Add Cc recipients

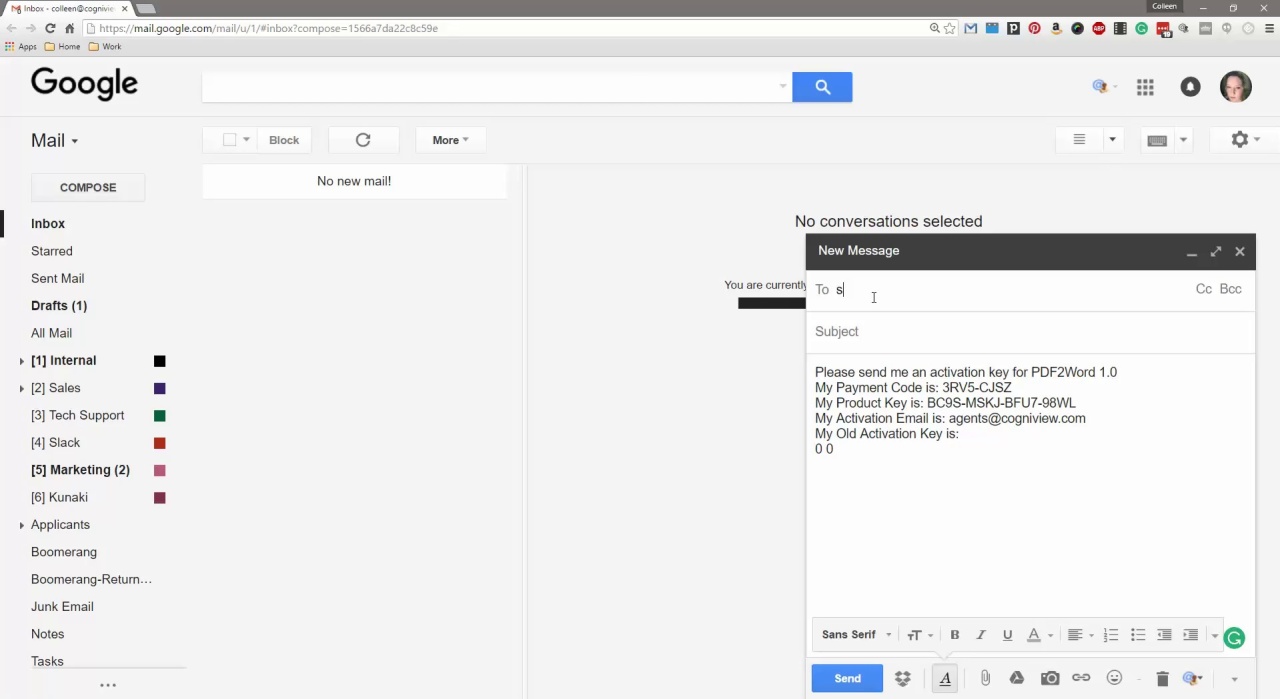[x=1204, y=289]
